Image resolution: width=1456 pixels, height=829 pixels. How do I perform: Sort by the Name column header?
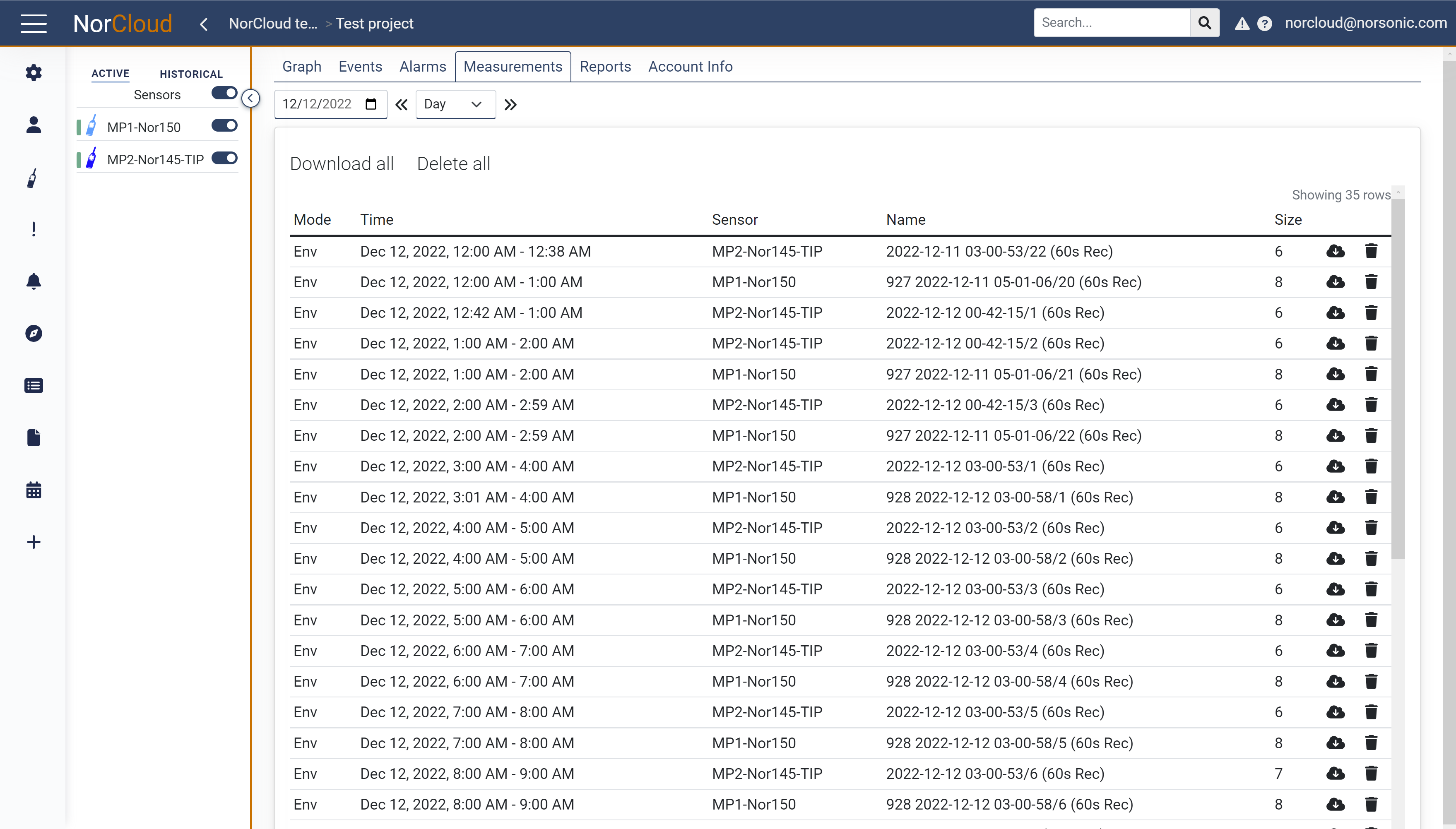click(x=905, y=220)
